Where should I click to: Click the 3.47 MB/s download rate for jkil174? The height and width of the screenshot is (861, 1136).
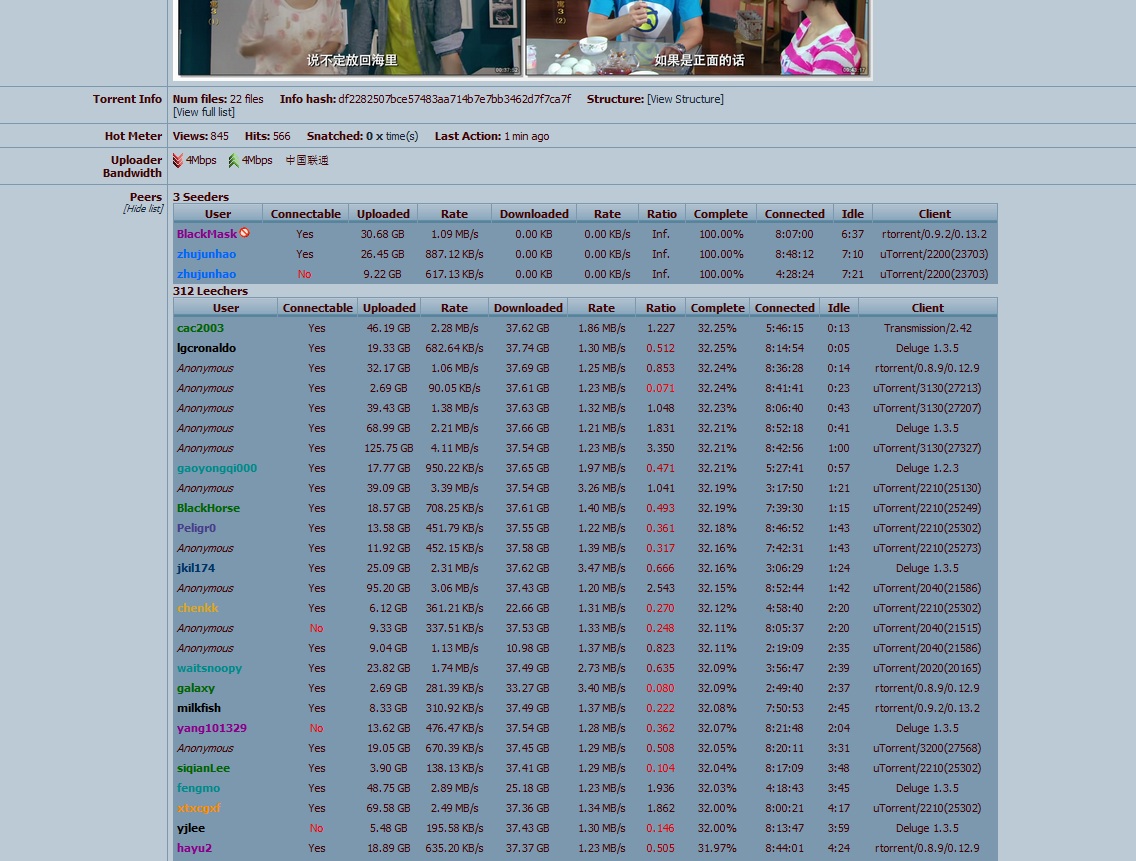tap(601, 568)
